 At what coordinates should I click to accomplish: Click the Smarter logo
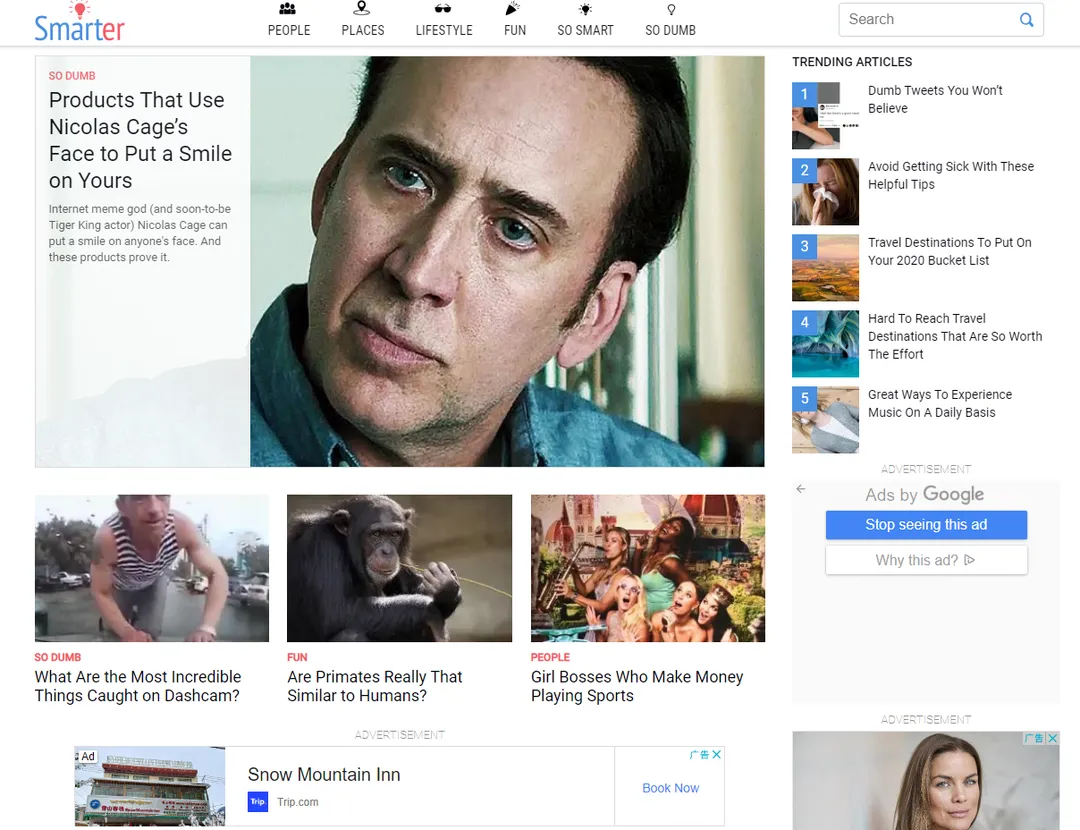coord(79,22)
